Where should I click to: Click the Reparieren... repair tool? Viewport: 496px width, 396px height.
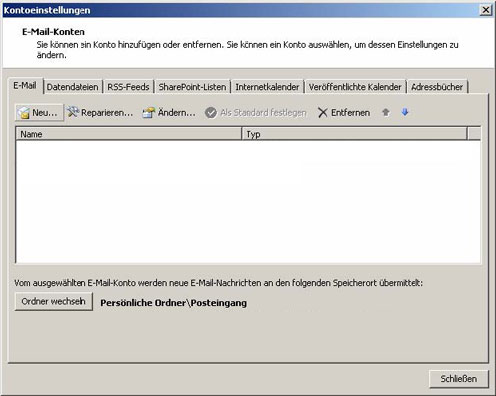(100, 113)
